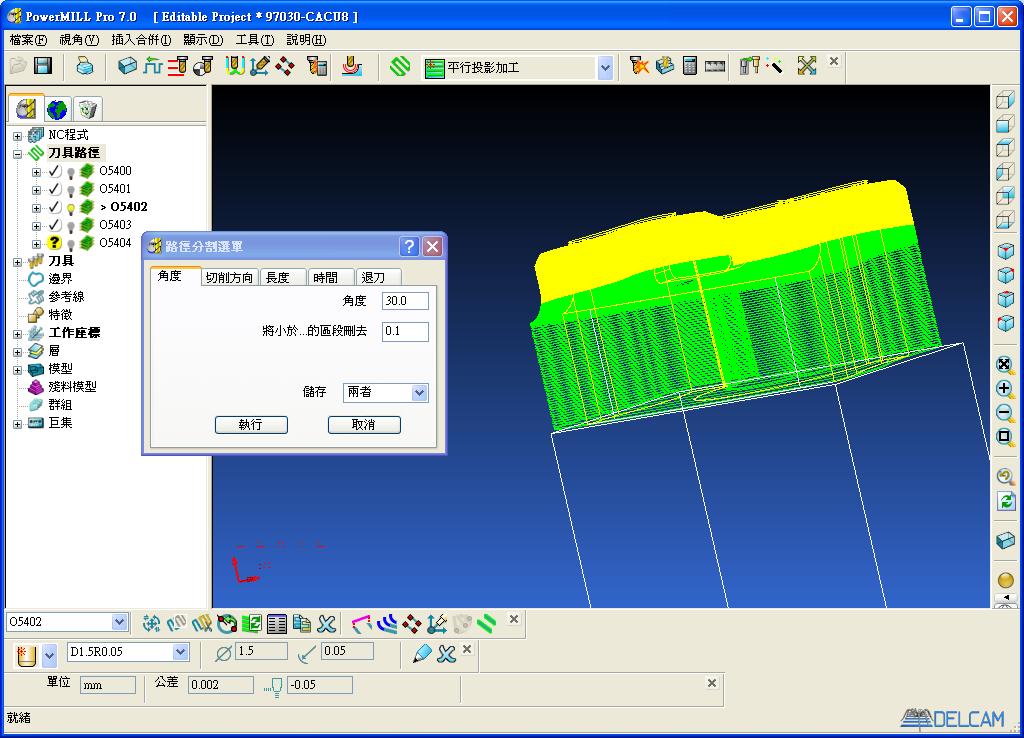
Task: Click the 公差 field showing 0.002
Action: coord(221,685)
